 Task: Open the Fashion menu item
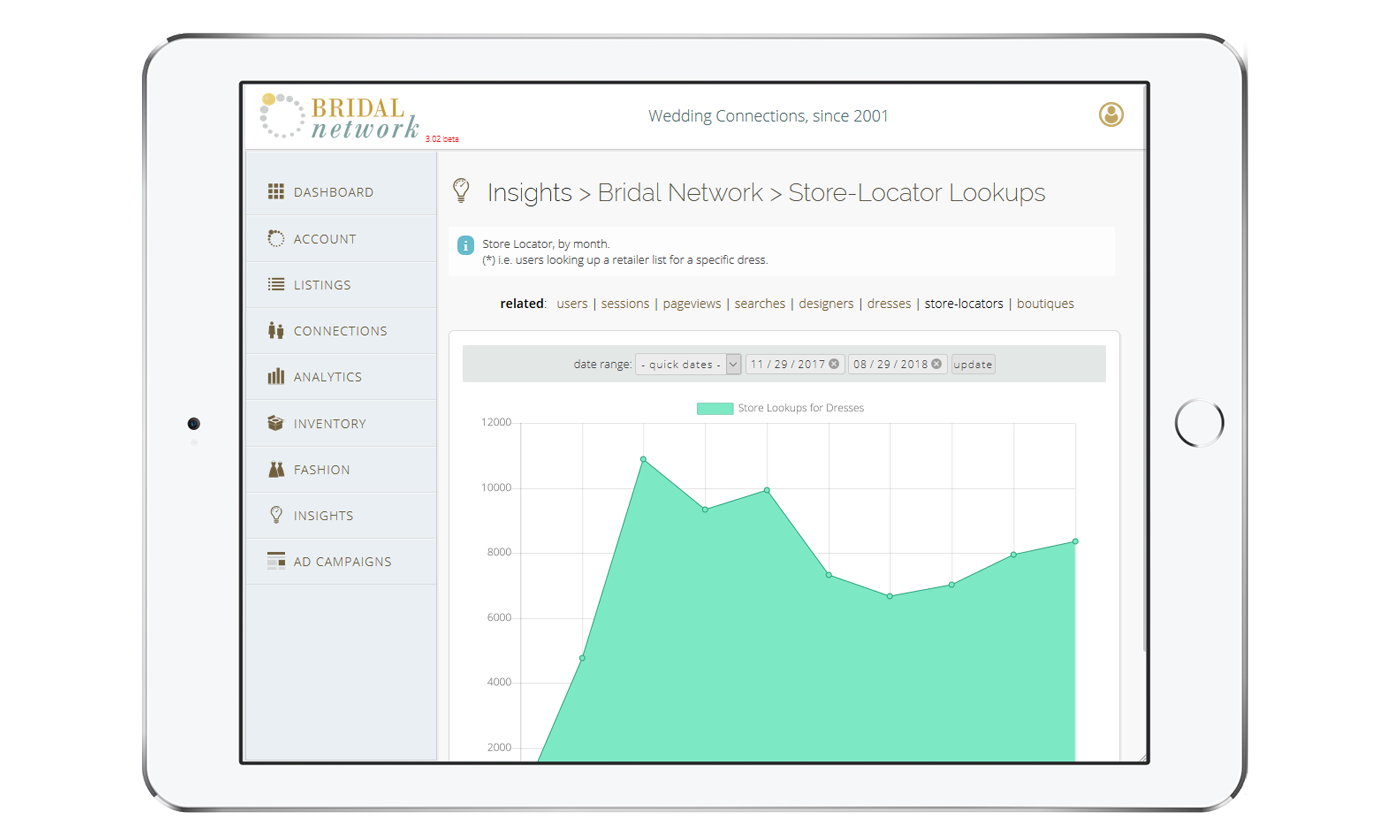coord(341,469)
